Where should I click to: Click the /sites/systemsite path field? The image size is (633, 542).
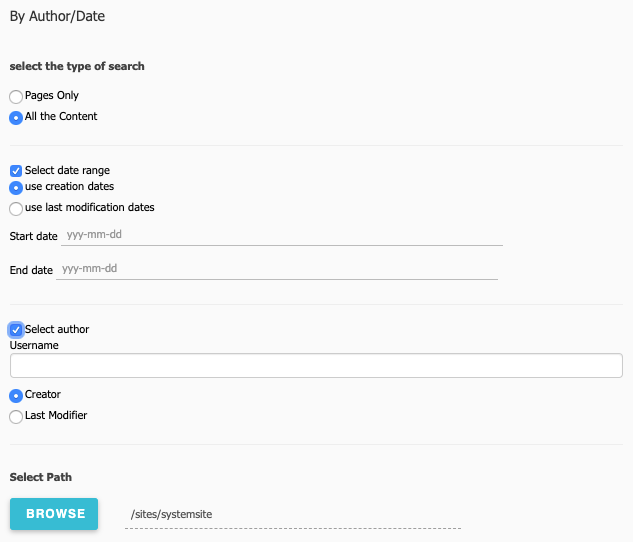(x=294, y=514)
